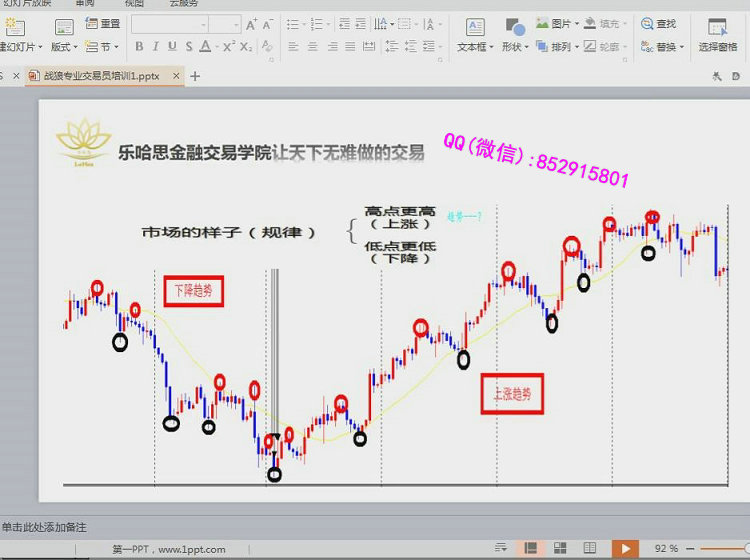The width and height of the screenshot is (750, 560).
Task: Select the 战狼专业交易员培训1.pptx document tab
Action: [x=100, y=76]
